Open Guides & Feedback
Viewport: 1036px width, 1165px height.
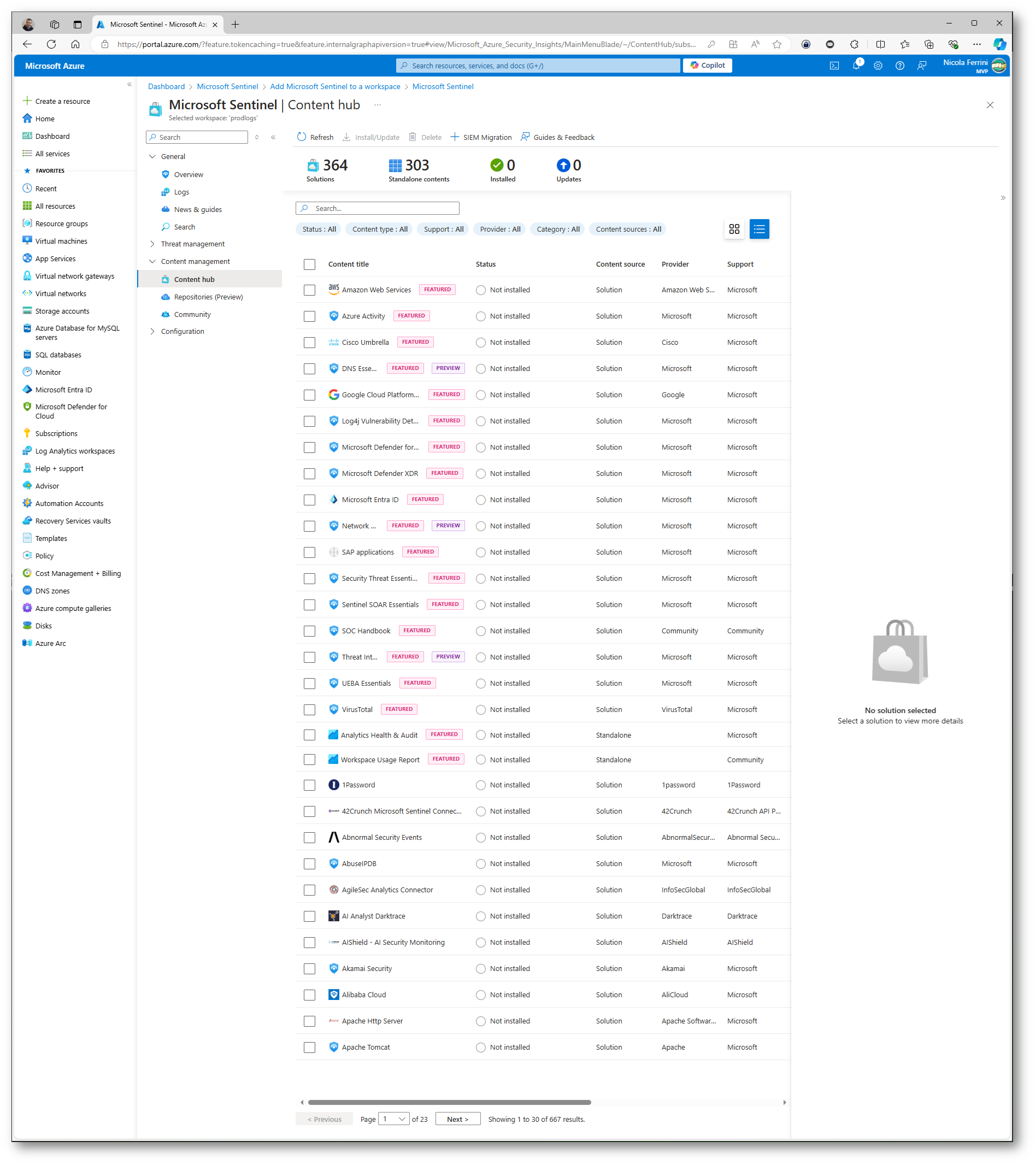click(557, 137)
